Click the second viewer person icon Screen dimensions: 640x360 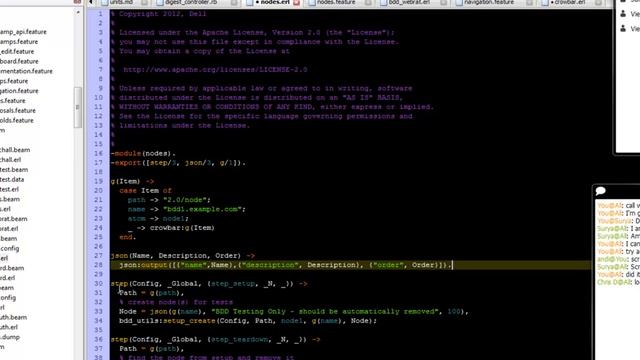coord(623,29)
